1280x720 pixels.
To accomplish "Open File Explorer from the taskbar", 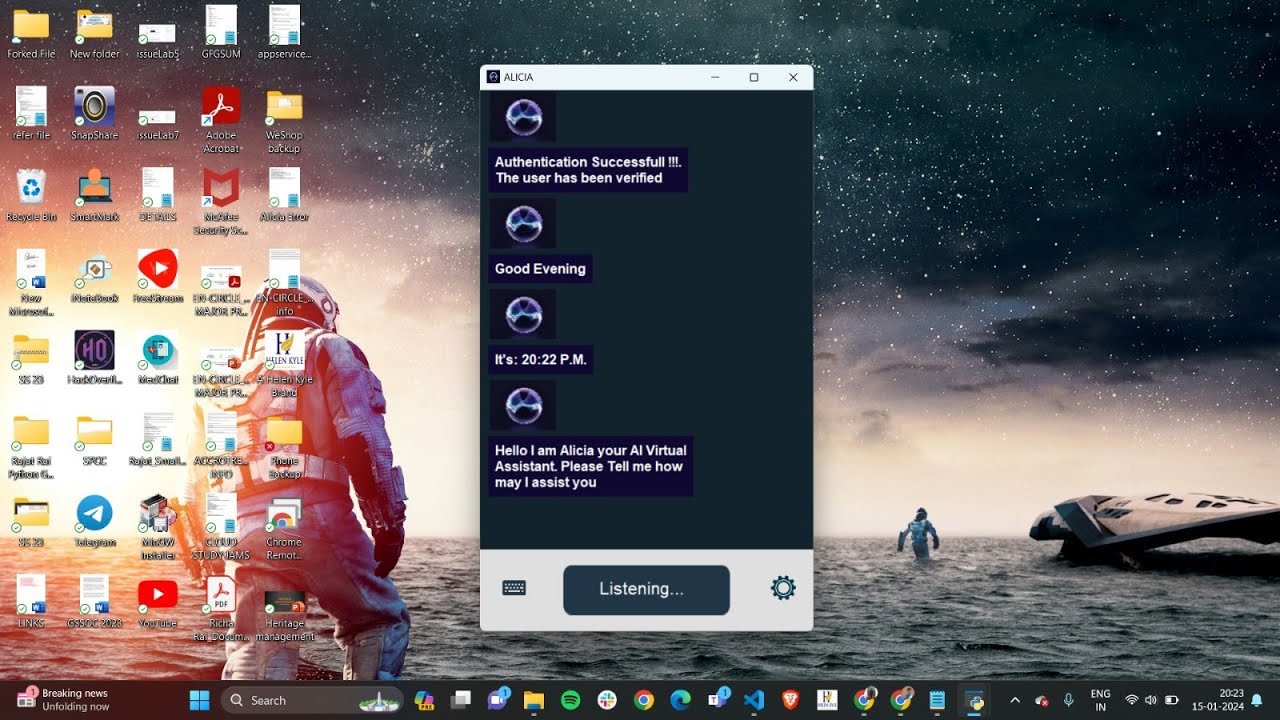I will point(534,700).
